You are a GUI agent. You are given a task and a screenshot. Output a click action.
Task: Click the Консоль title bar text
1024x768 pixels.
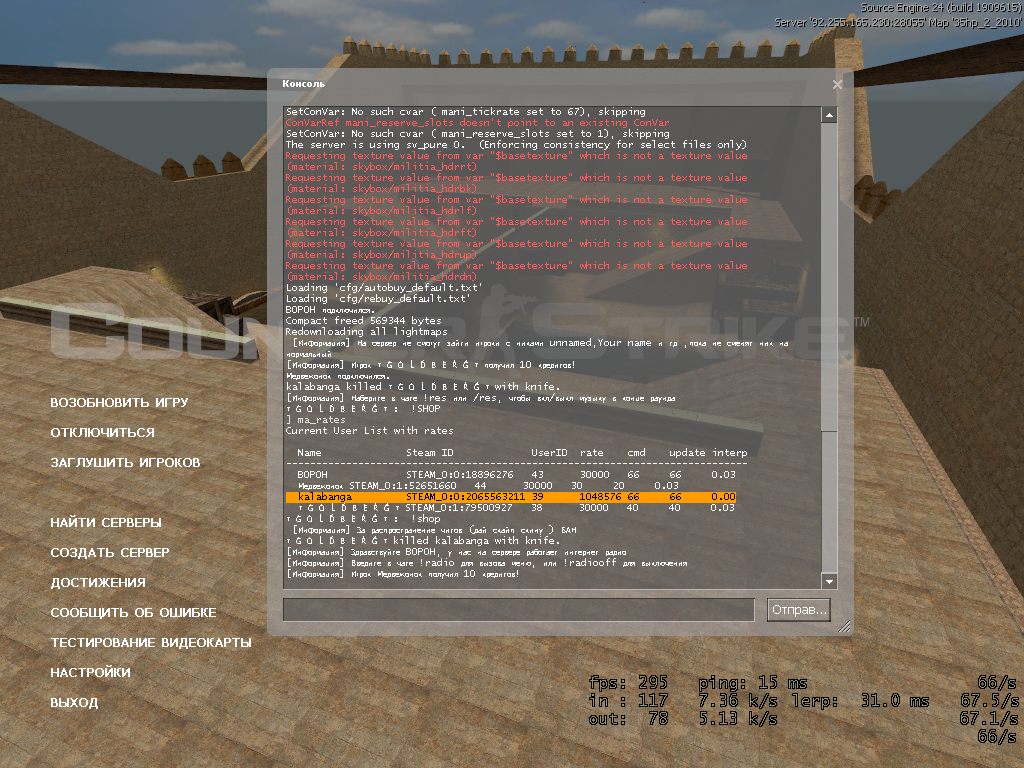(303, 84)
